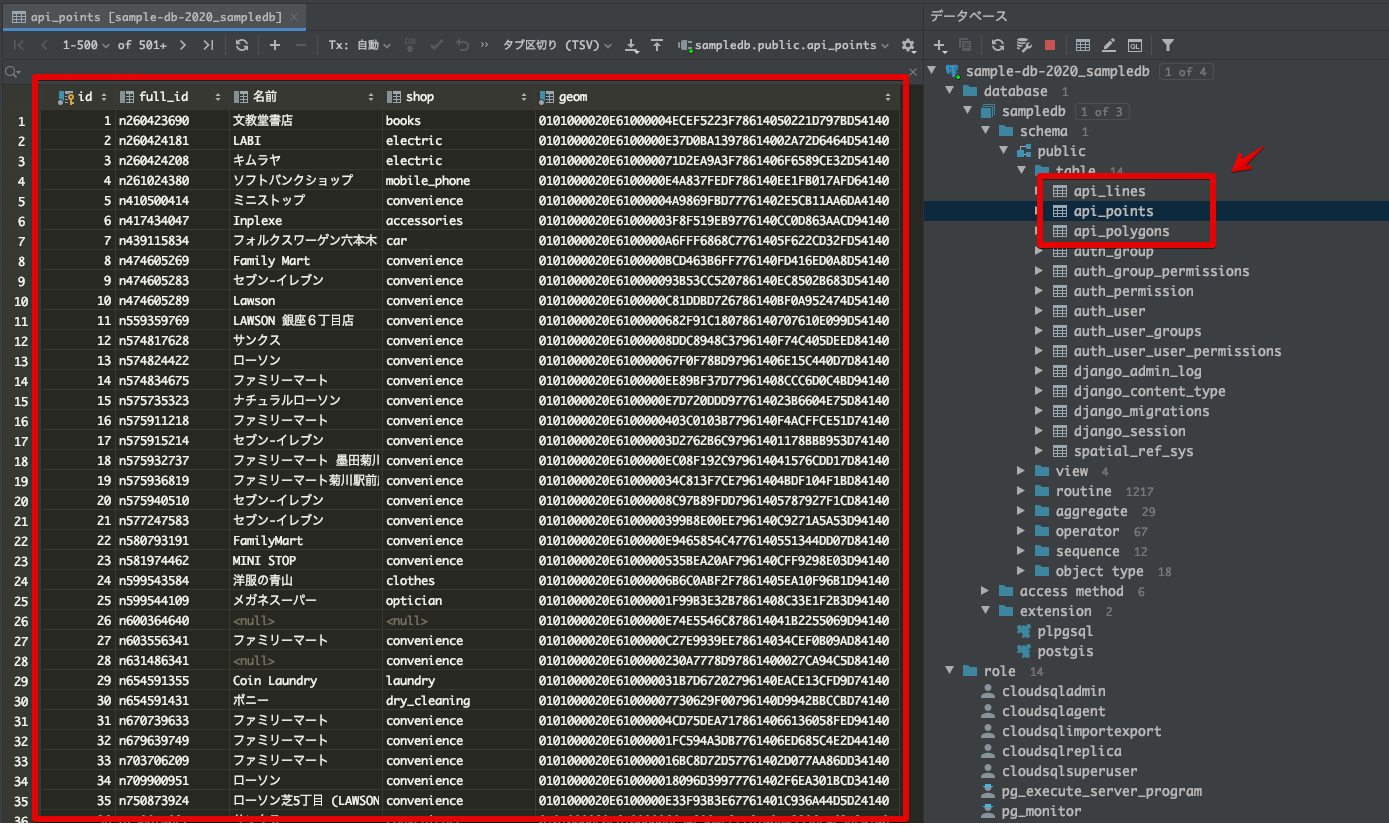
Task: Open query console QL icon
Action: [1135, 45]
